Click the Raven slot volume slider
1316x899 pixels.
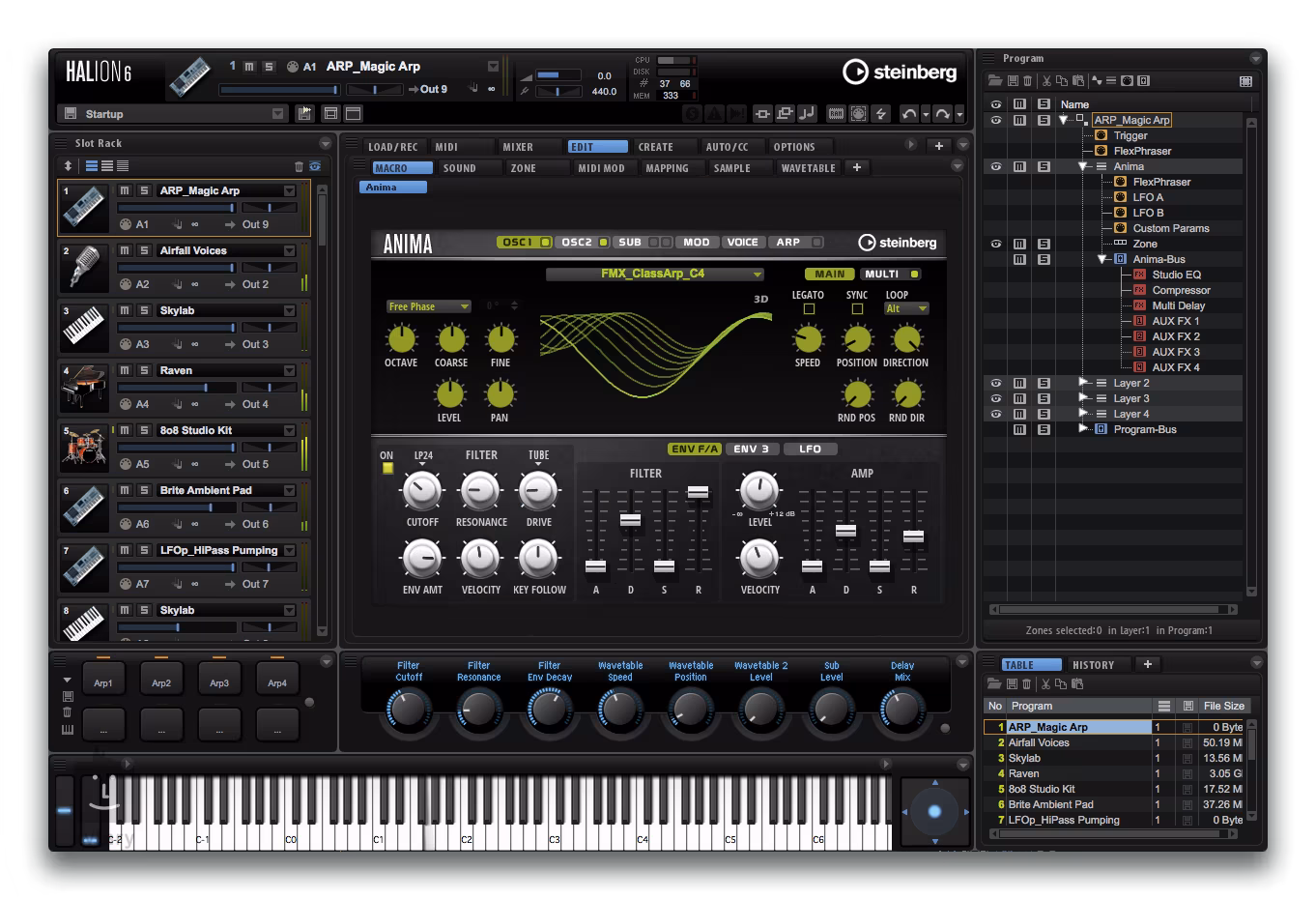pyautogui.click(x=176, y=388)
